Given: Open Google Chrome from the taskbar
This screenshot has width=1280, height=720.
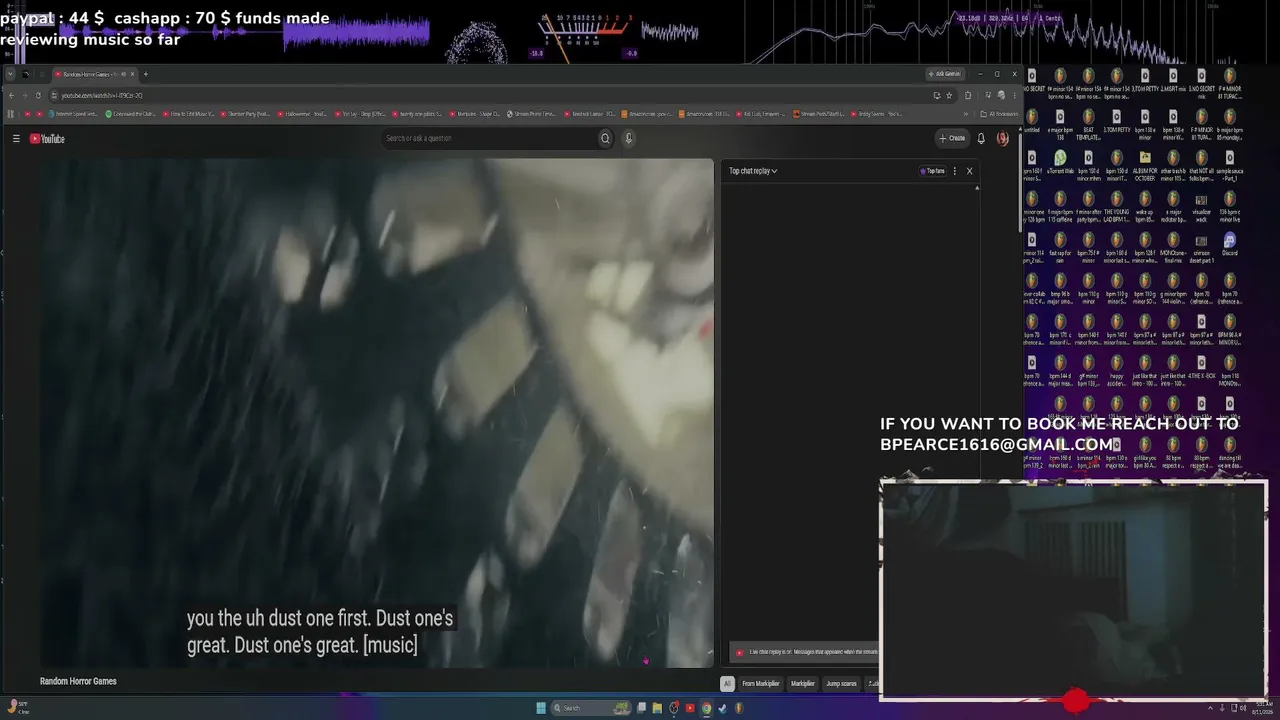Looking at the screenshot, I should point(706,708).
